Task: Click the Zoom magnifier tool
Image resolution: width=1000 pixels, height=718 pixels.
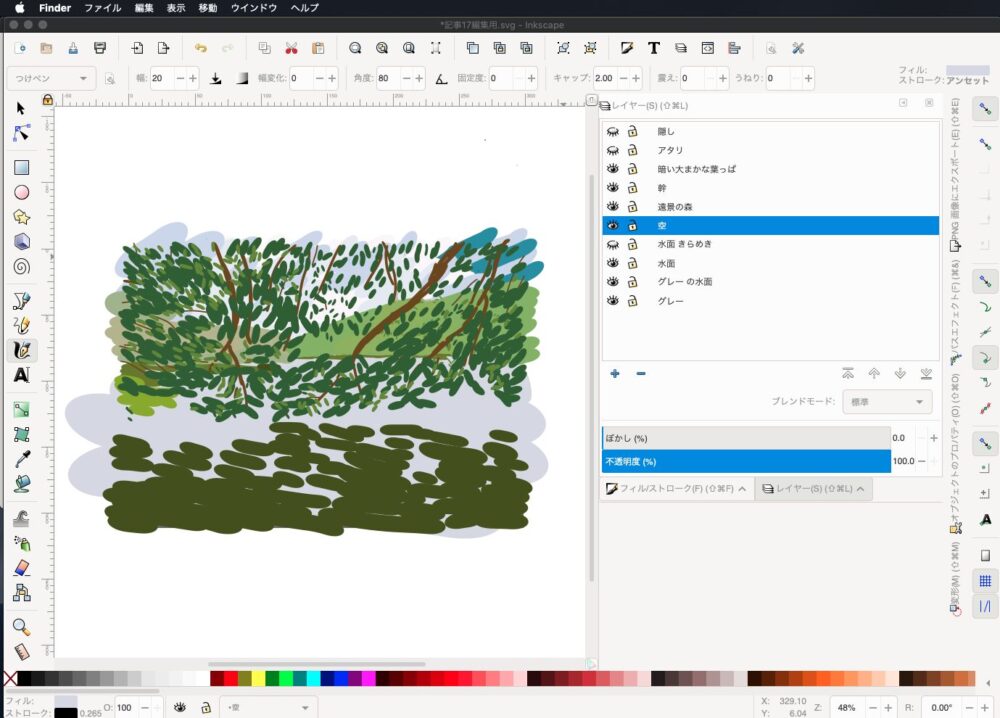Action: point(21,627)
